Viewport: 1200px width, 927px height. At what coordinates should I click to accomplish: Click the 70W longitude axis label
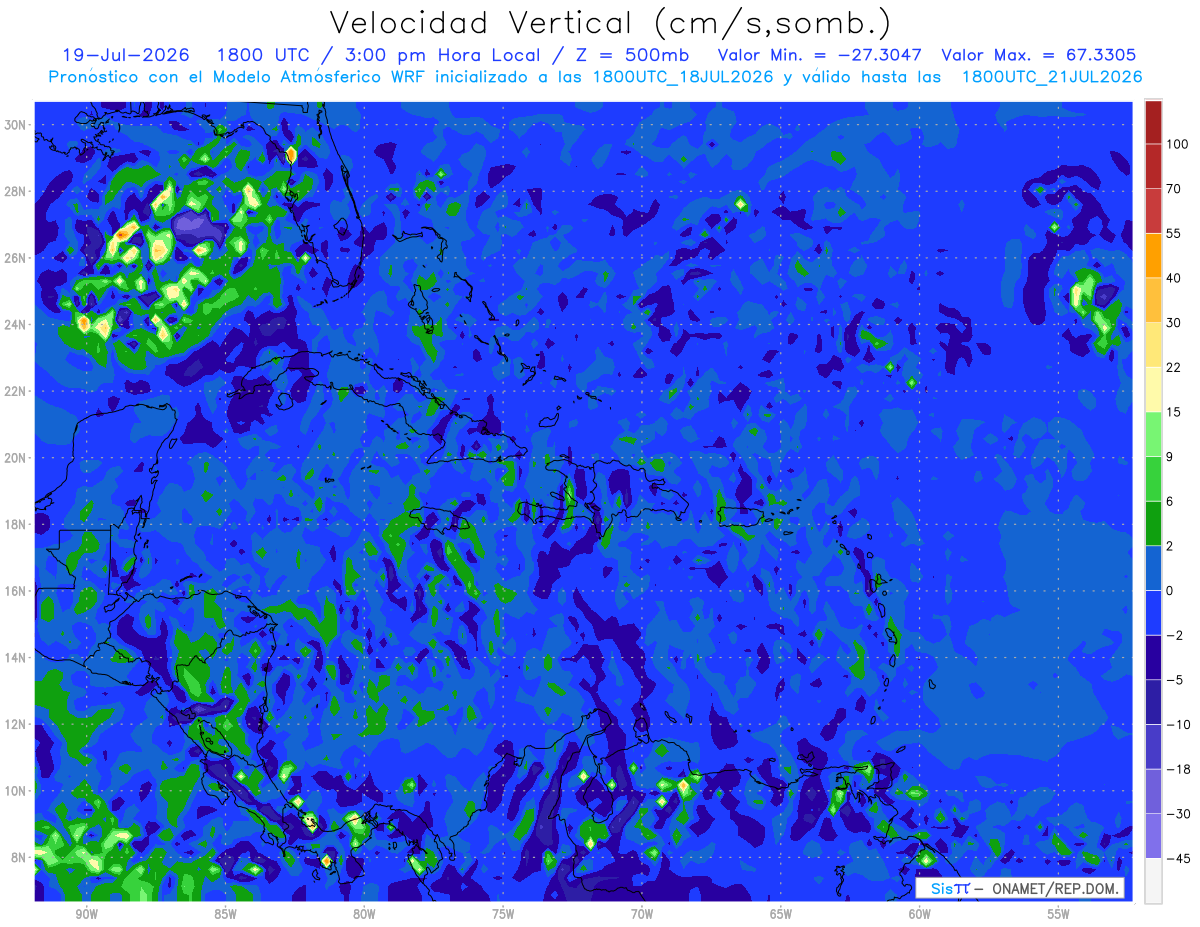tap(642, 914)
